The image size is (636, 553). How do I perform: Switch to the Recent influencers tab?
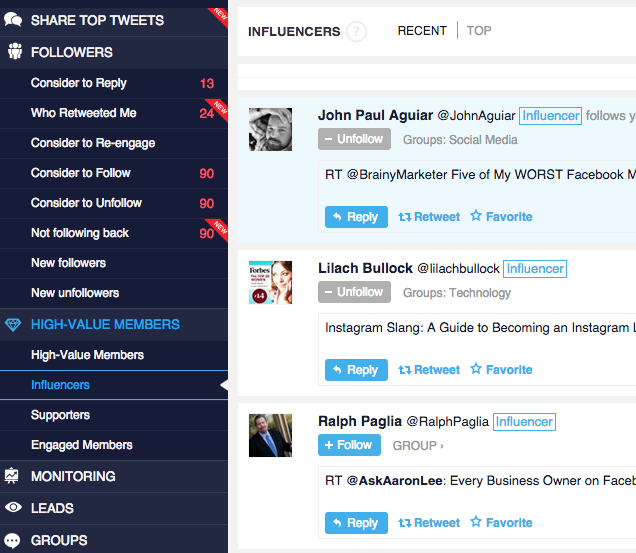(422, 31)
